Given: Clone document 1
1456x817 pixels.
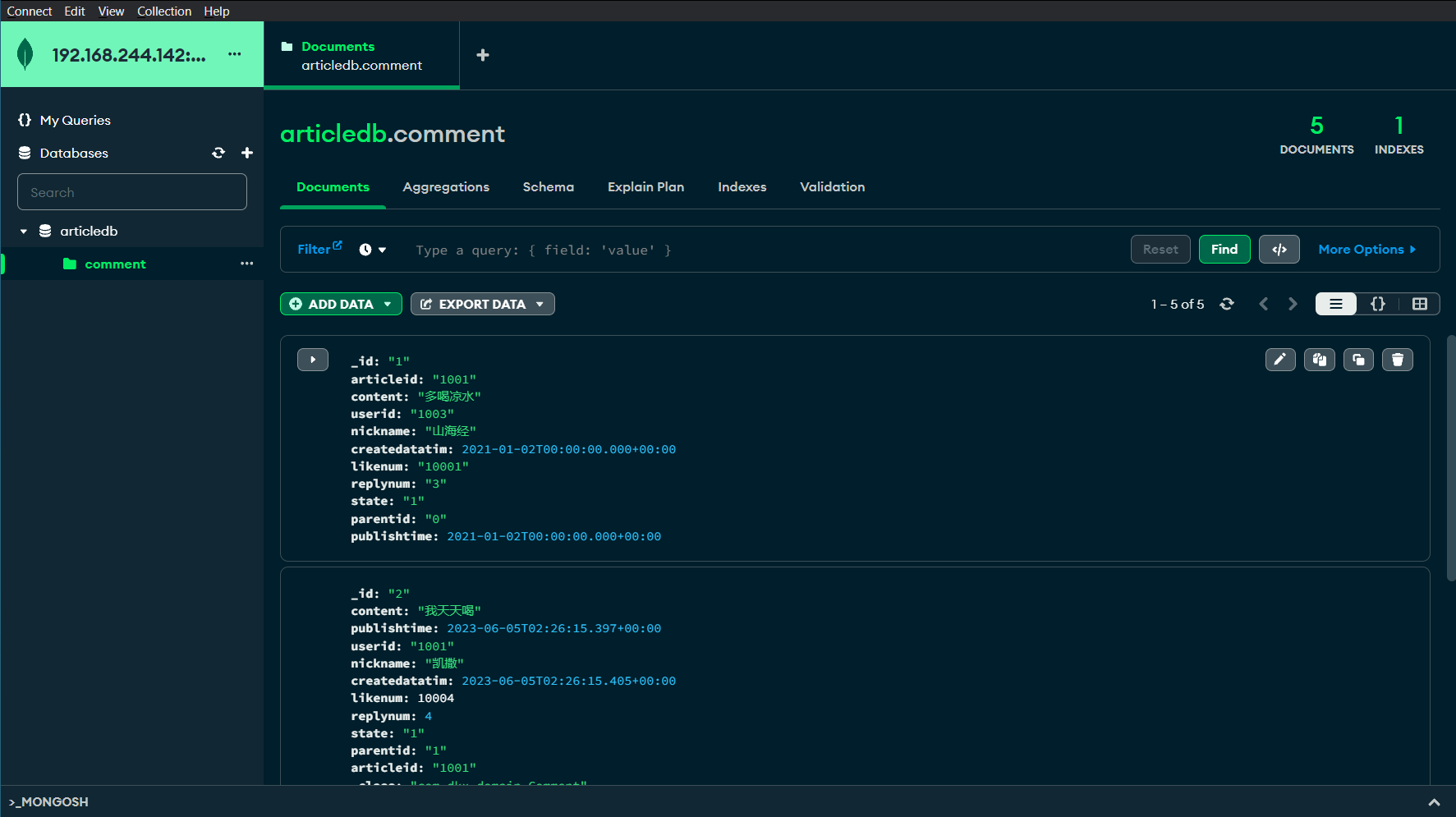Looking at the screenshot, I should pyautogui.click(x=1359, y=360).
